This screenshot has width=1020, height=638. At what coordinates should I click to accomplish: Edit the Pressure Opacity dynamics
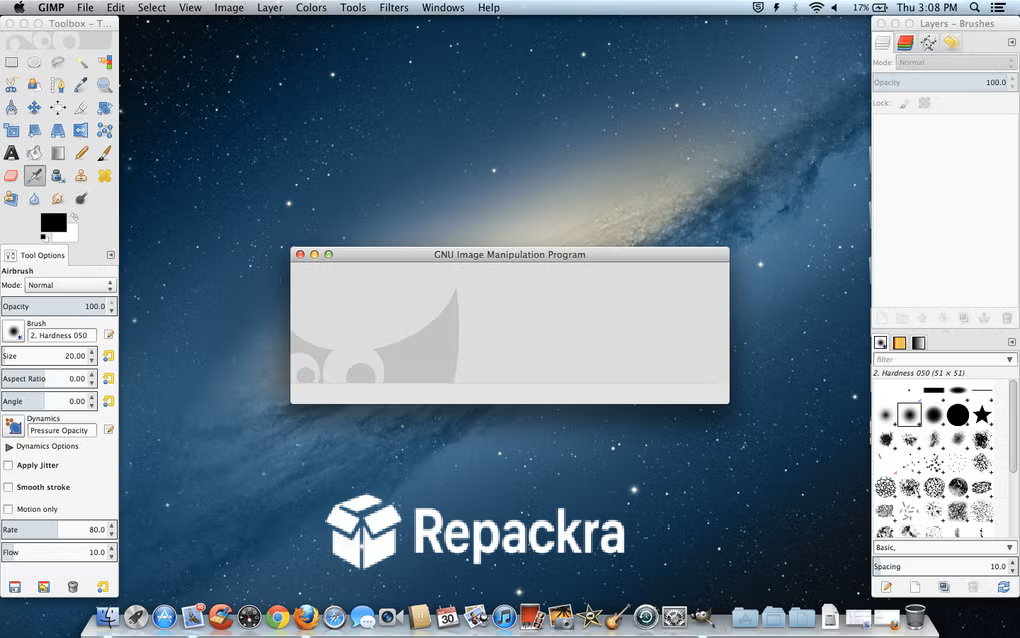[109, 430]
